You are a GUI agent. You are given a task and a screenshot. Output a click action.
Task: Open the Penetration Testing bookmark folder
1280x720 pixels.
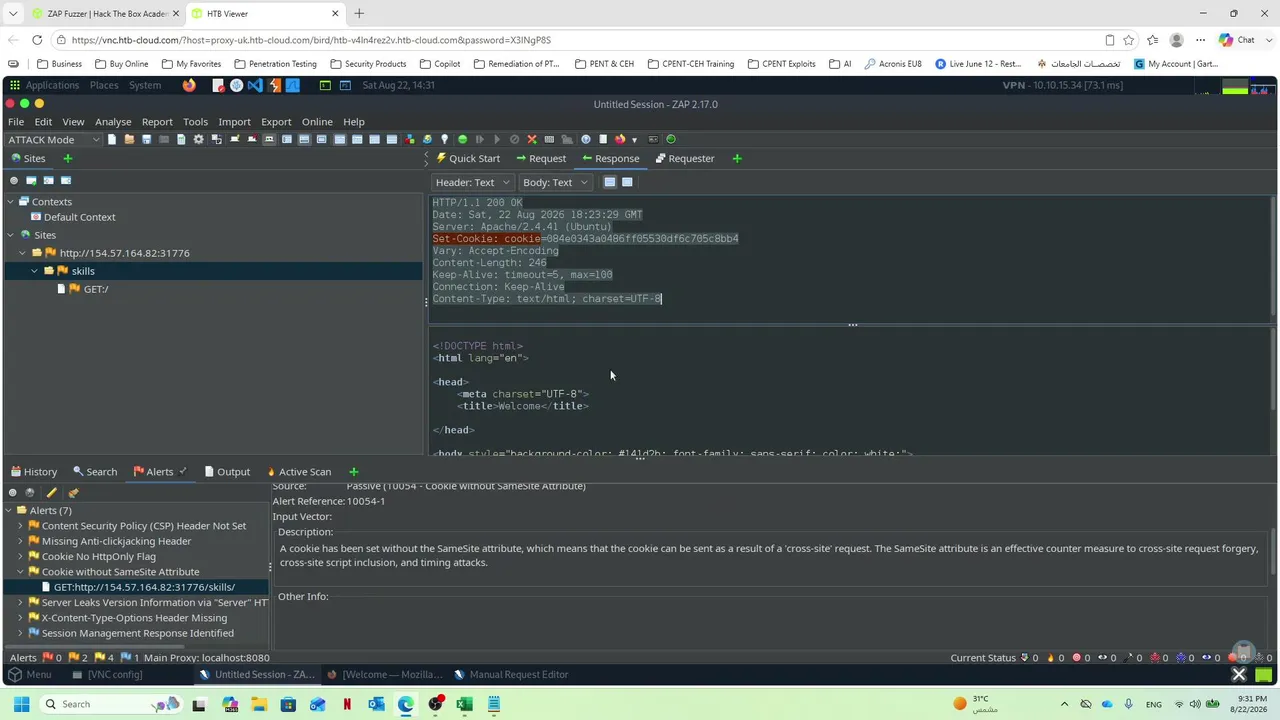(275, 64)
